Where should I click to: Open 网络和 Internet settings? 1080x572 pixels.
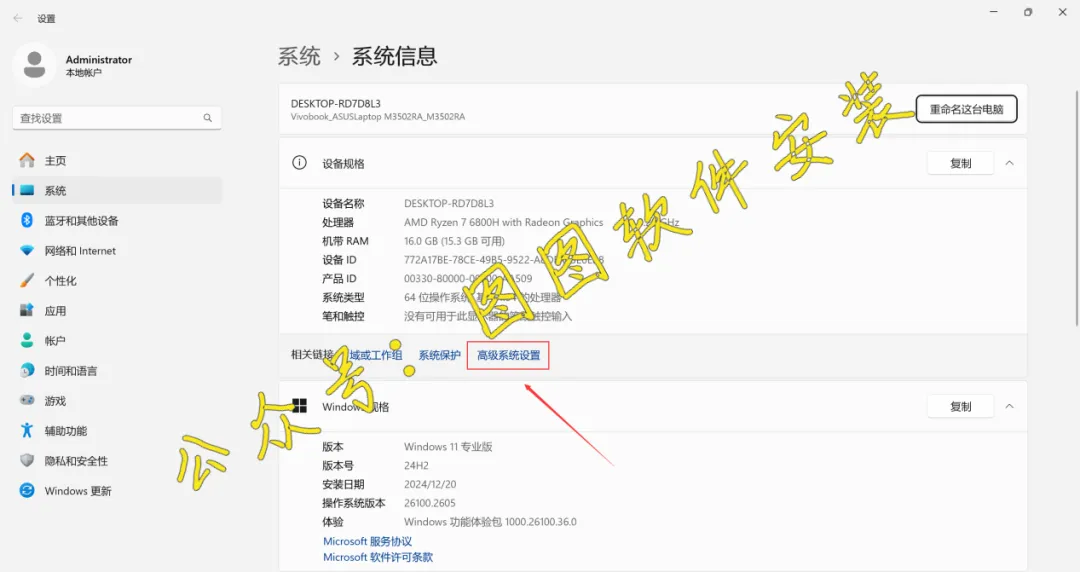(117, 251)
